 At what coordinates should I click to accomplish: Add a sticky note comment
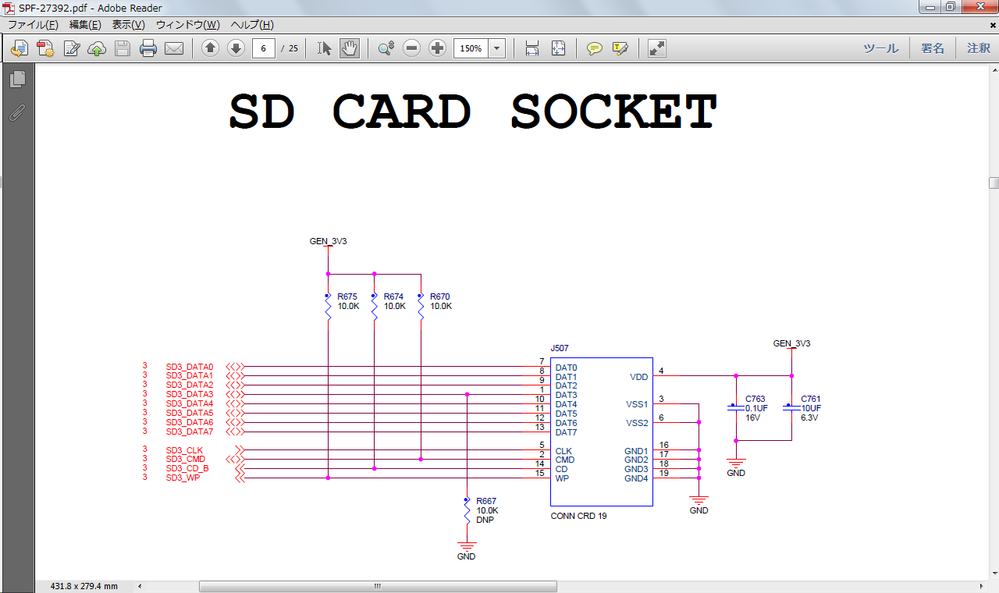[595, 47]
